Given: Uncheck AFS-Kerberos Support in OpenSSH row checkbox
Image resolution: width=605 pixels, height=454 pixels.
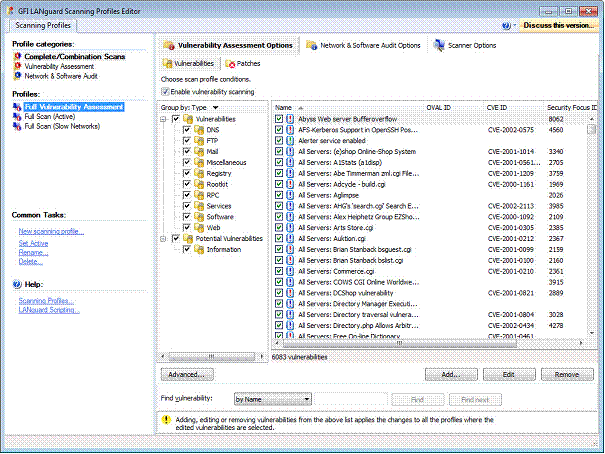Looking at the screenshot, I should 279,130.
